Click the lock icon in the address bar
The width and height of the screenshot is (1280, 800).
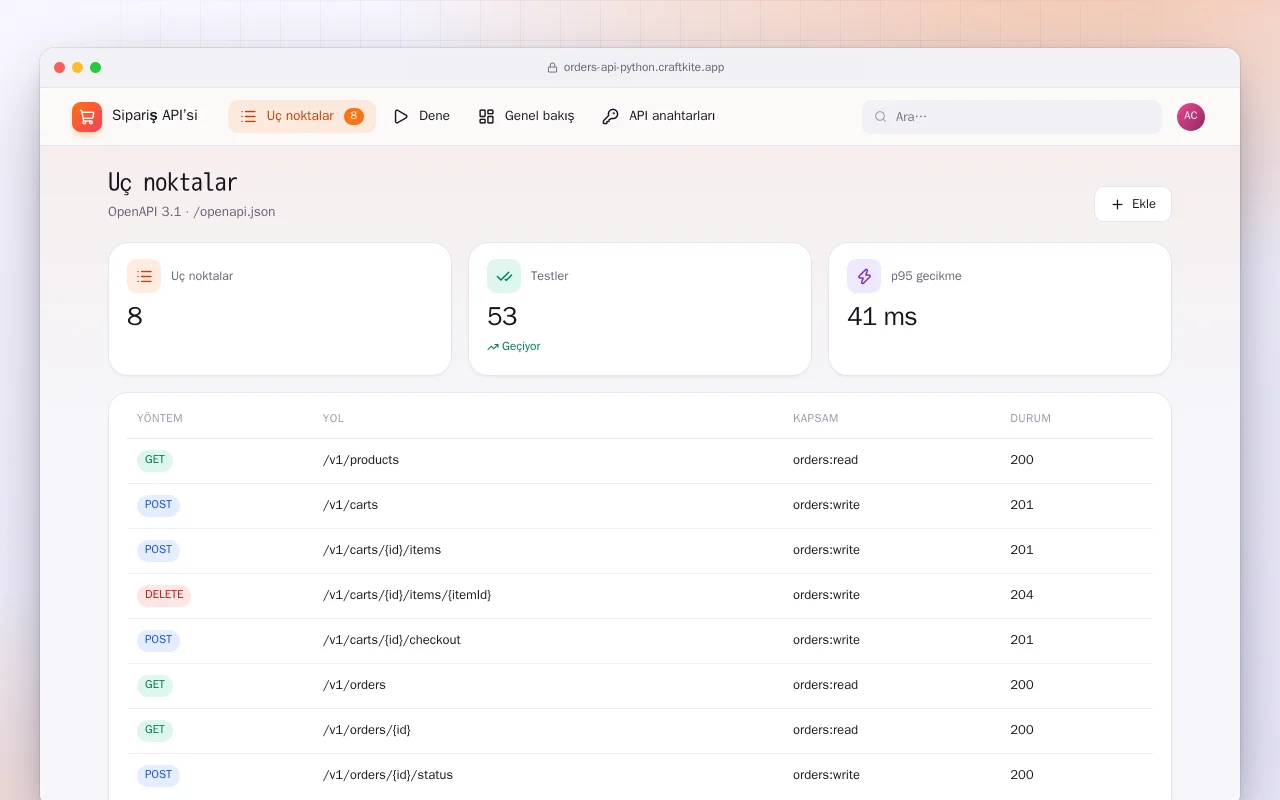tap(552, 68)
